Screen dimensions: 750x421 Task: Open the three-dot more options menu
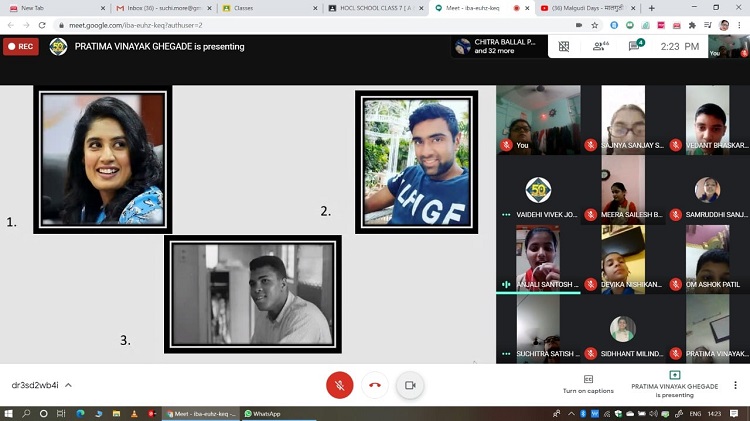point(735,385)
